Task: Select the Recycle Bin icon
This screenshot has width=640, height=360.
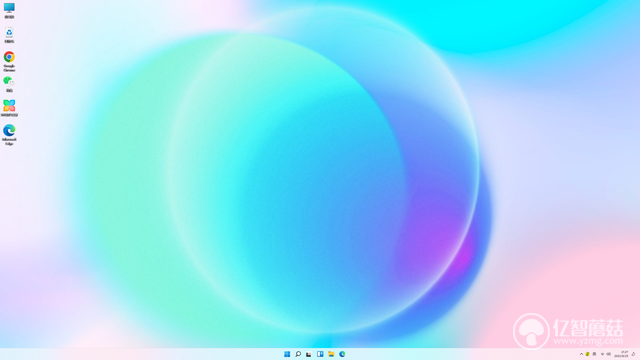Action: (9, 35)
